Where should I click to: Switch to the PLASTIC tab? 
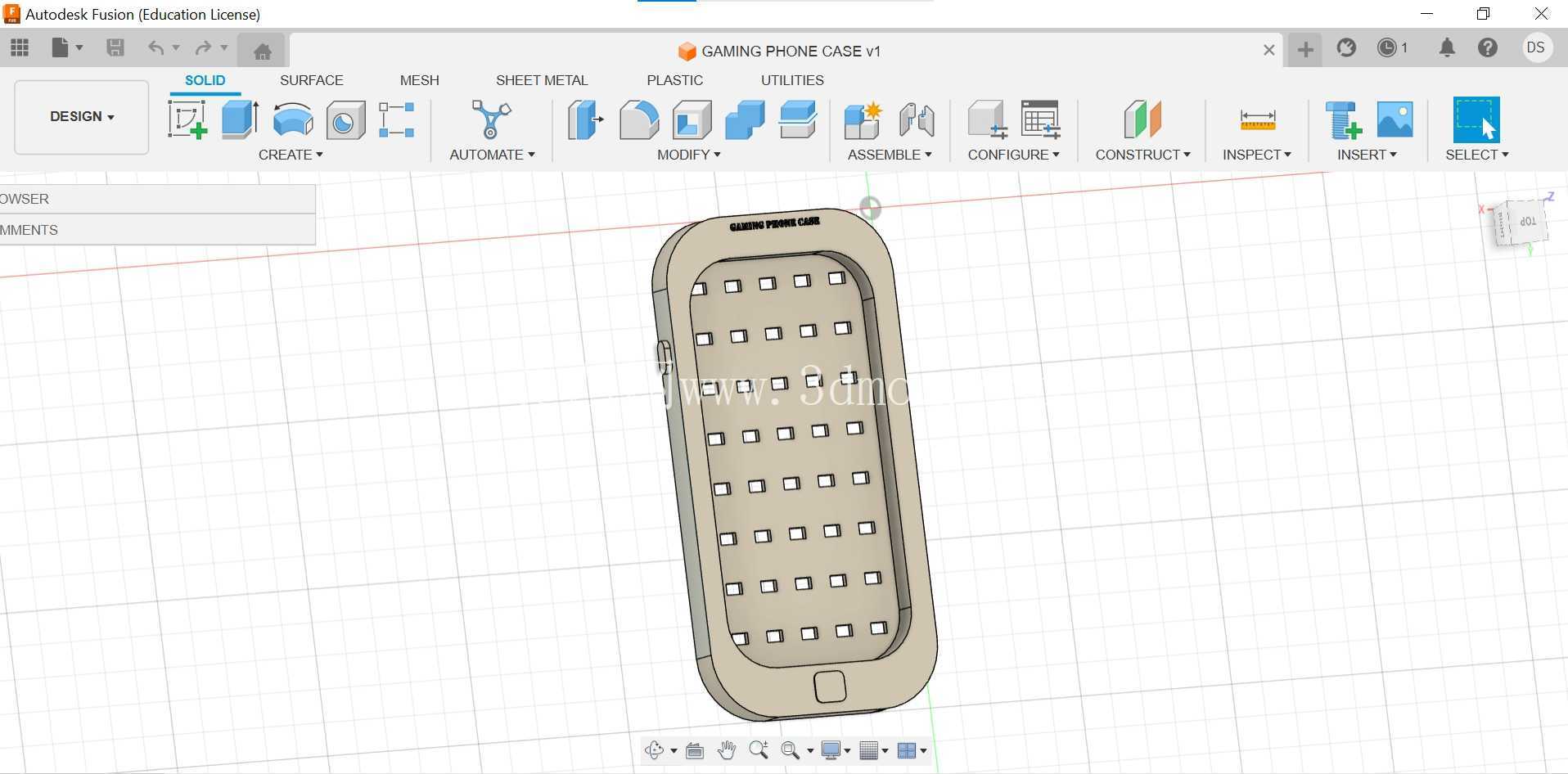[x=675, y=80]
